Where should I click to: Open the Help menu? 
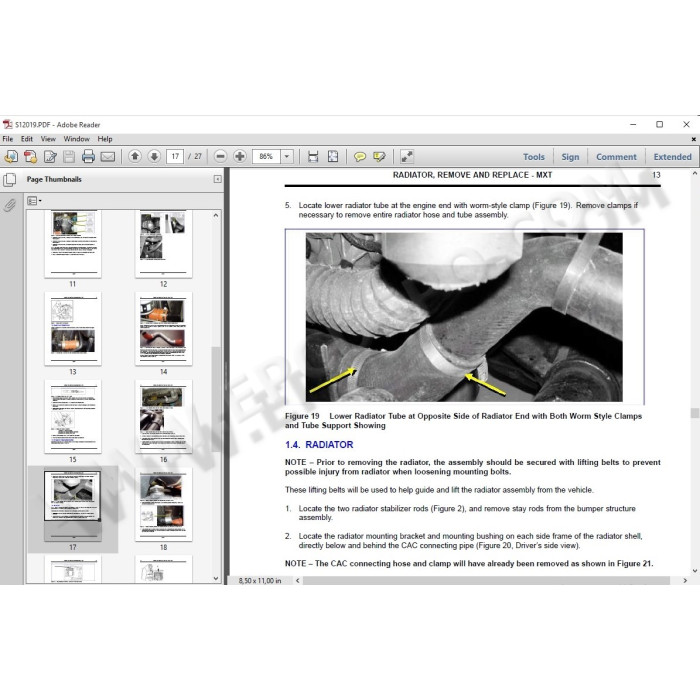[x=105, y=139]
